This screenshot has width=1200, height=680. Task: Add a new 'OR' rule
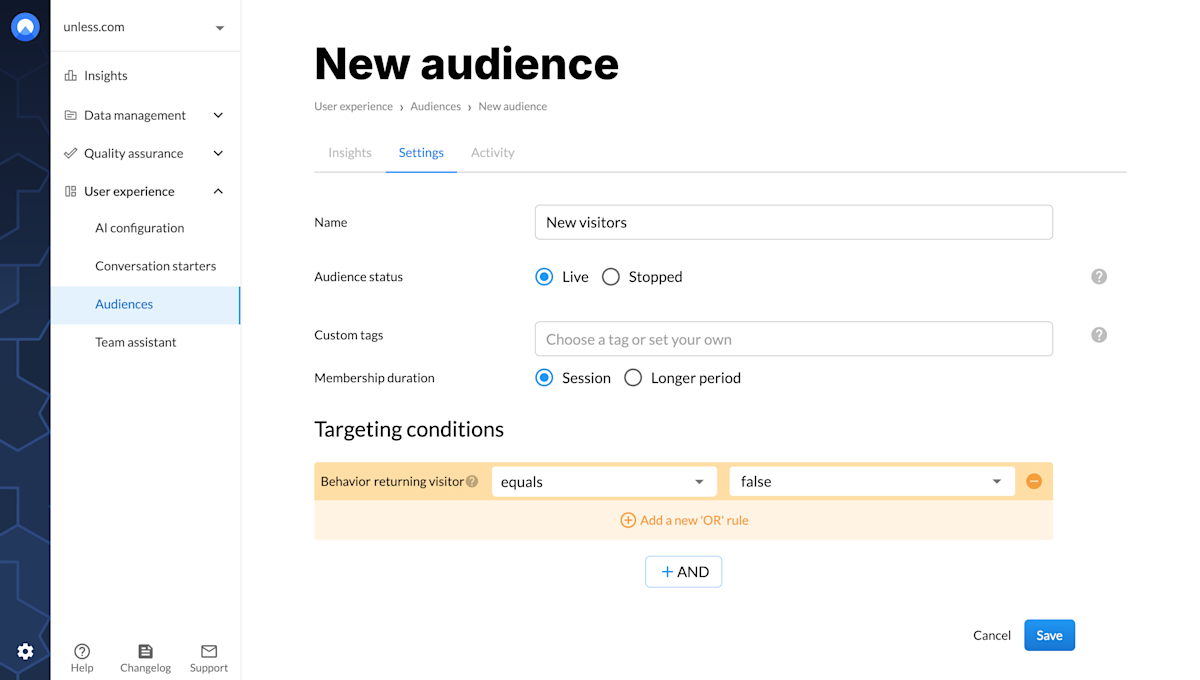[684, 520]
